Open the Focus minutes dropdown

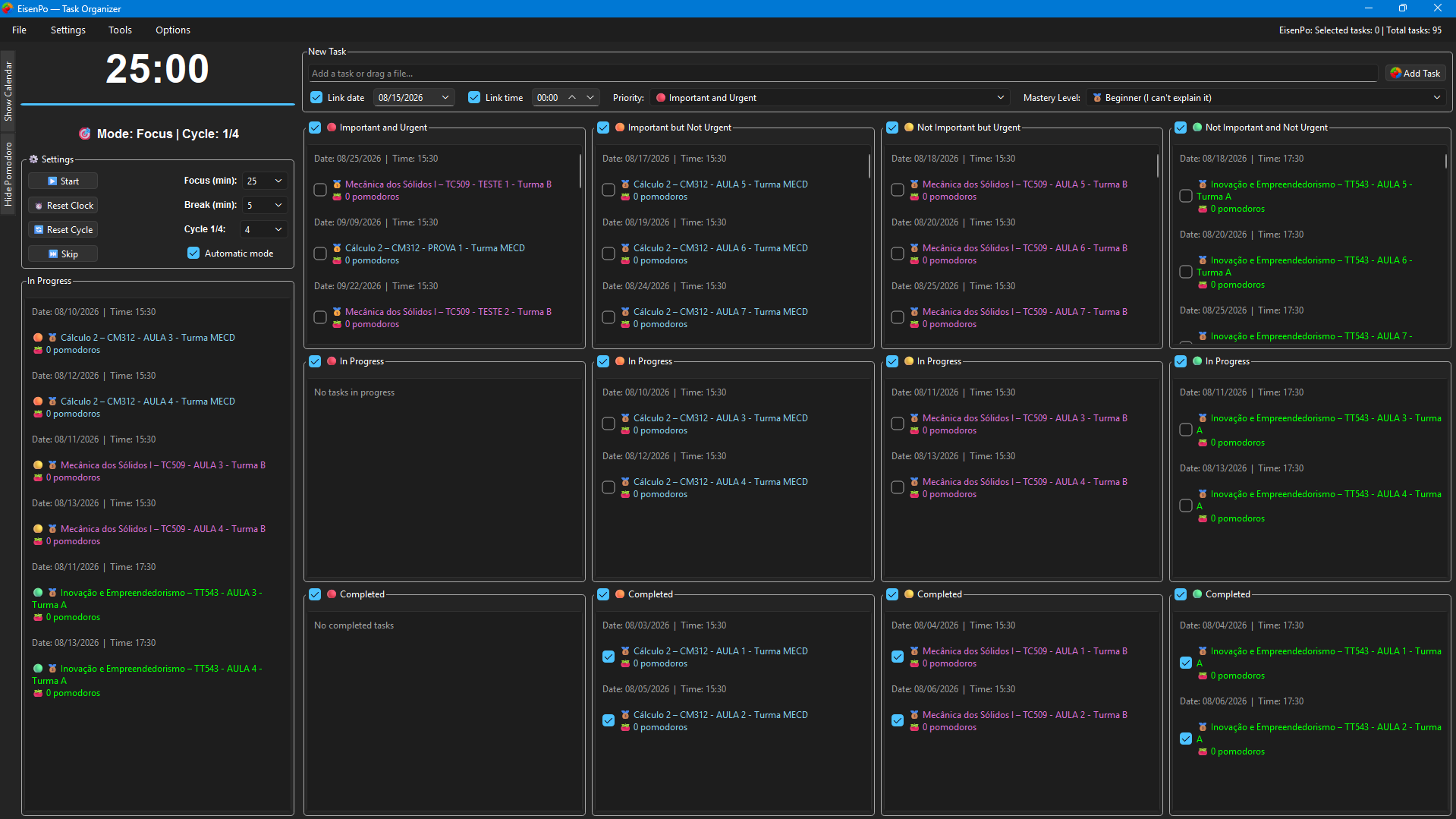pos(266,181)
